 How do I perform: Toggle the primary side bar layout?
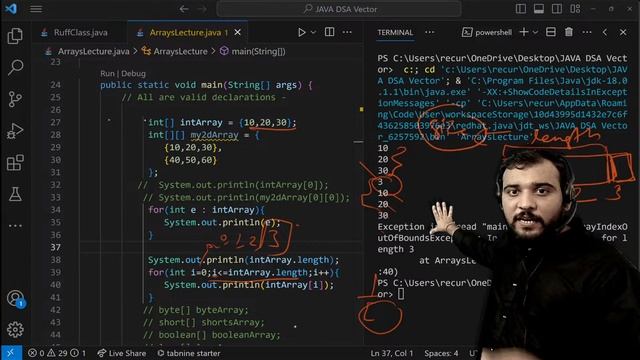tap(520, 9)
